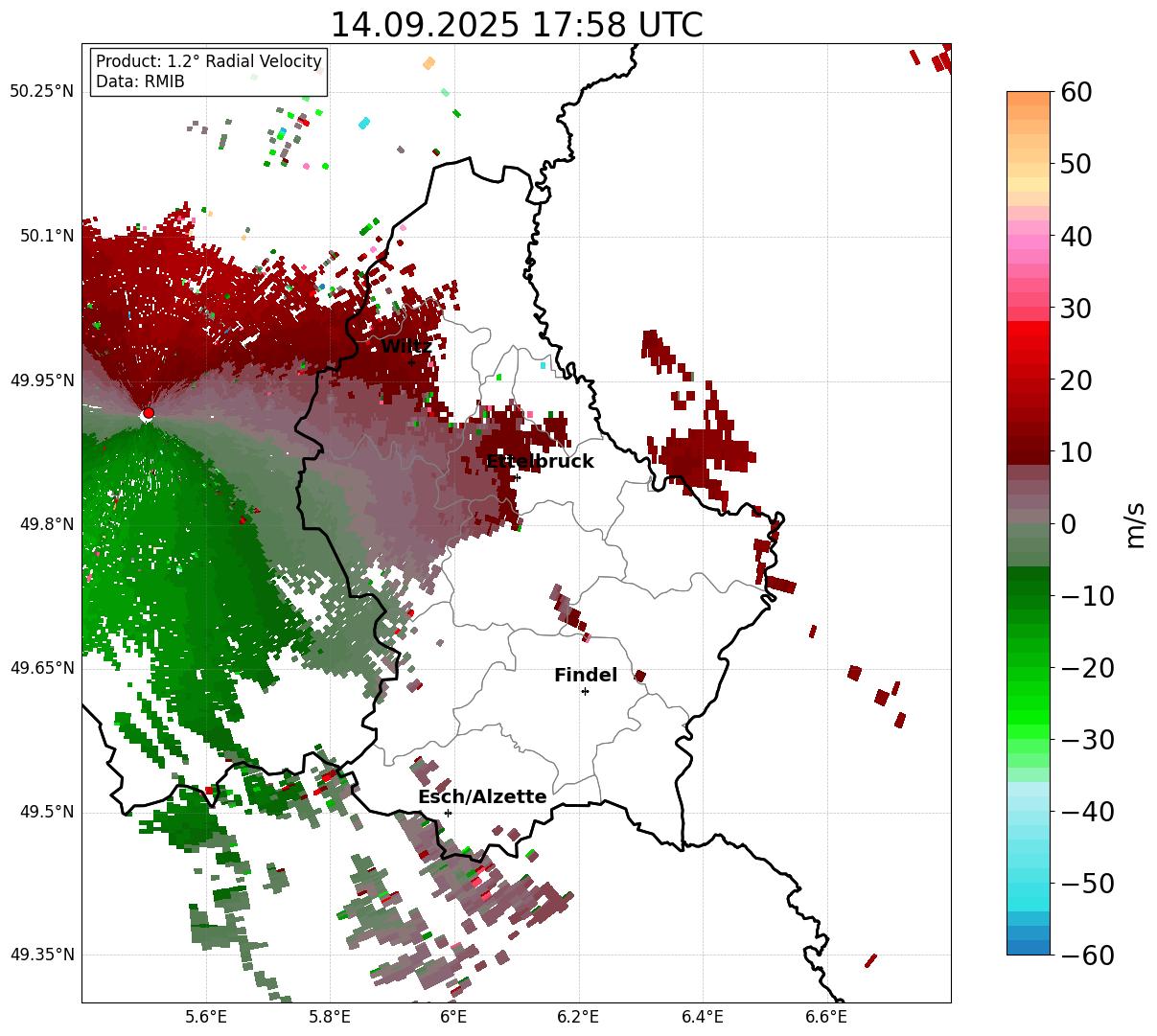The width and height of the screenshot is (1157, 1036).
Task: Click the 50.25°N latitude label
Action: point(42,92)
